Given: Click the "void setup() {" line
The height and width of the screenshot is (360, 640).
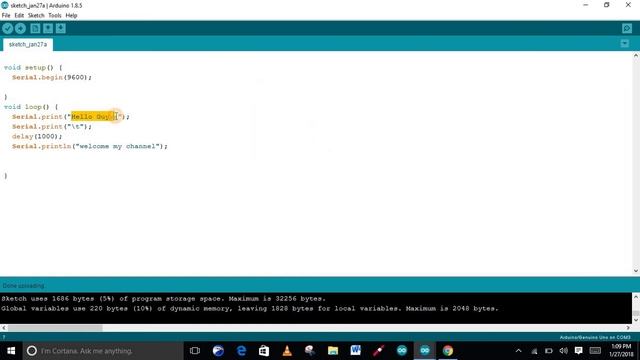Looking at the screenshot, I should [x=33, y=68].
